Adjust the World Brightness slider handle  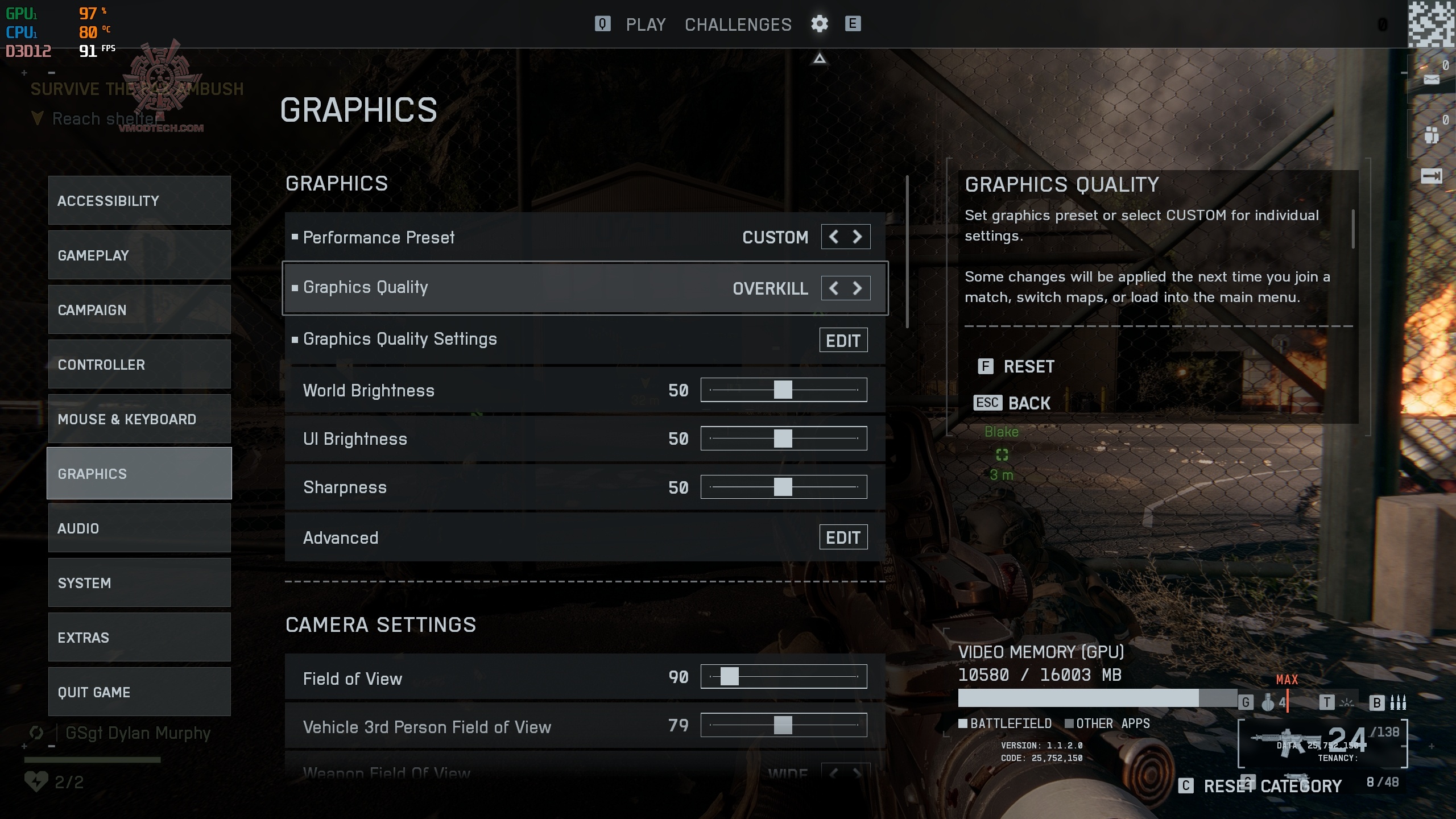click(783, 390)
